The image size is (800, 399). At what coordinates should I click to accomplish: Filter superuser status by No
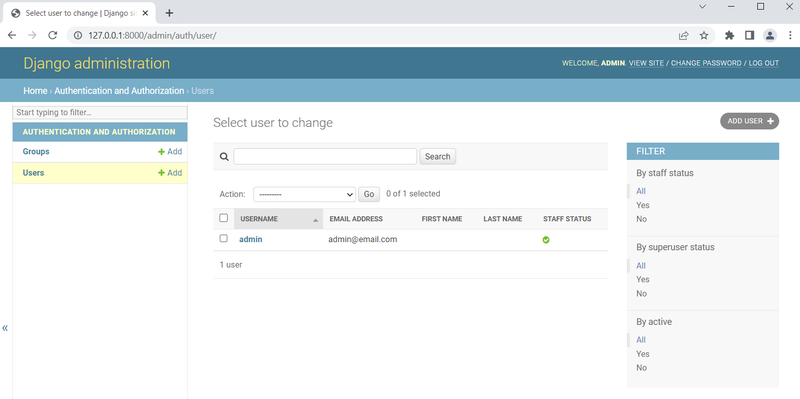(x=641, y=293)
